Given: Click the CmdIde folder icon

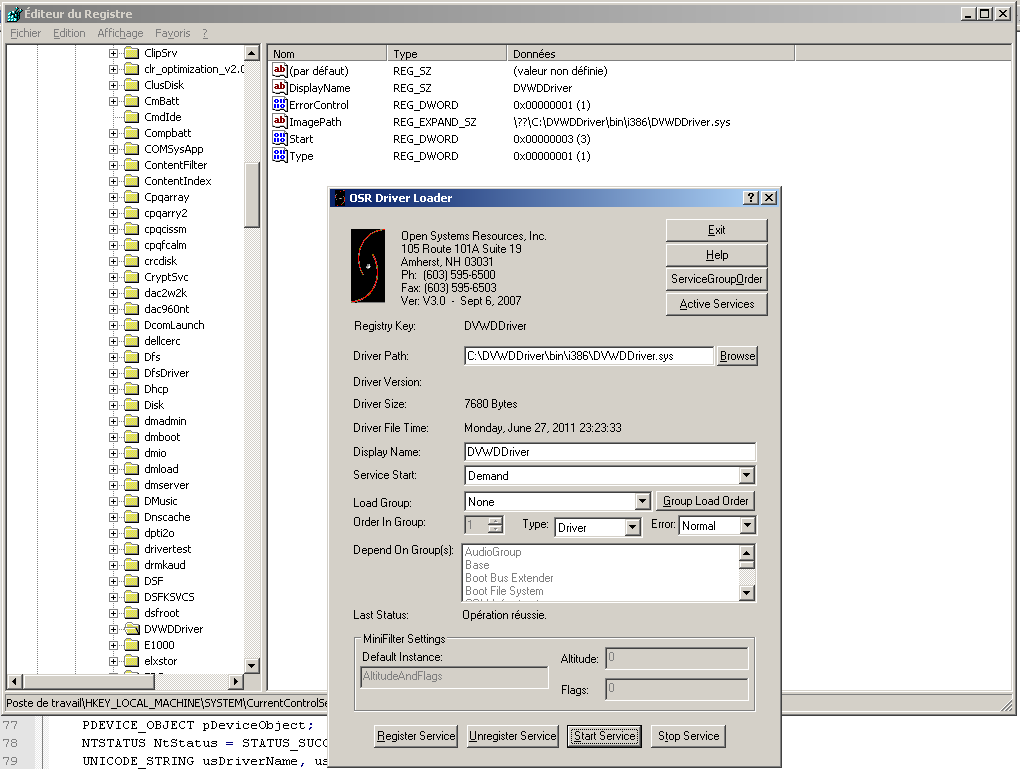Looking at the screenshot, I should pos(132,117).
